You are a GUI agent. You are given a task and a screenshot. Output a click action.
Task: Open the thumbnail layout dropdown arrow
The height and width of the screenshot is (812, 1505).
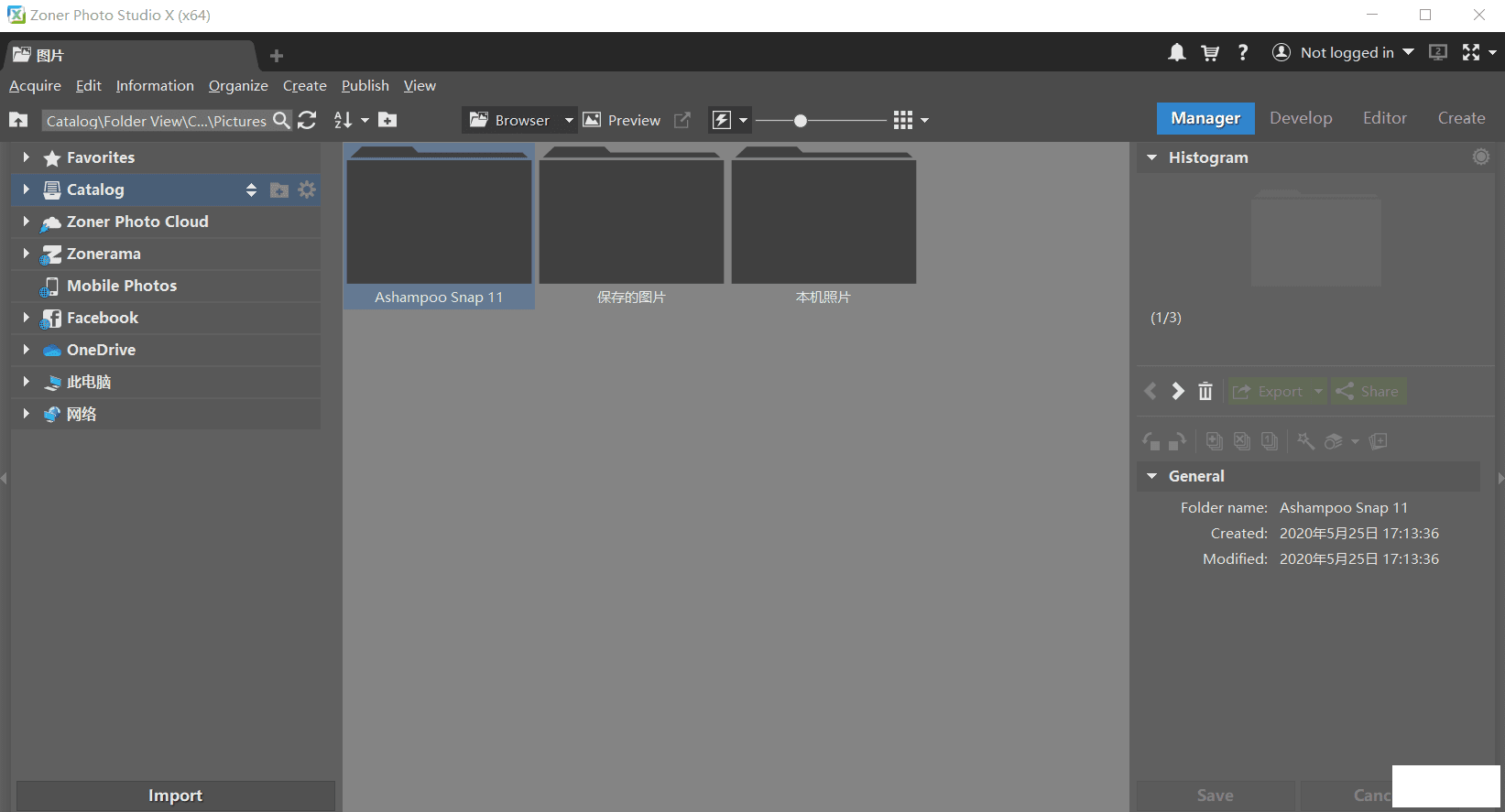pos(924,120)
